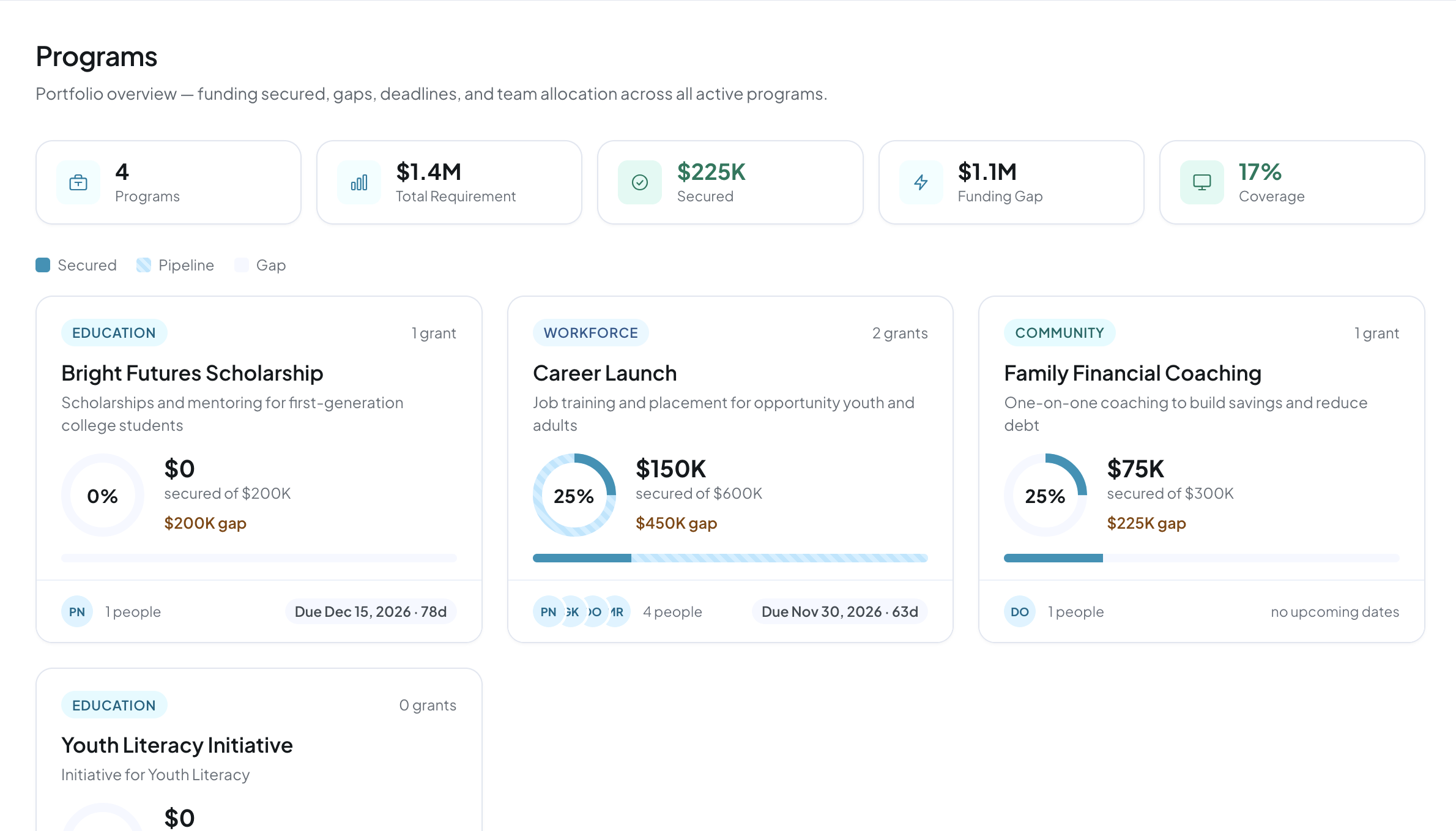Click the Bright Futures Scholarship progress bar
This screenshot has height=831, width=1456.
coord(259,558)
